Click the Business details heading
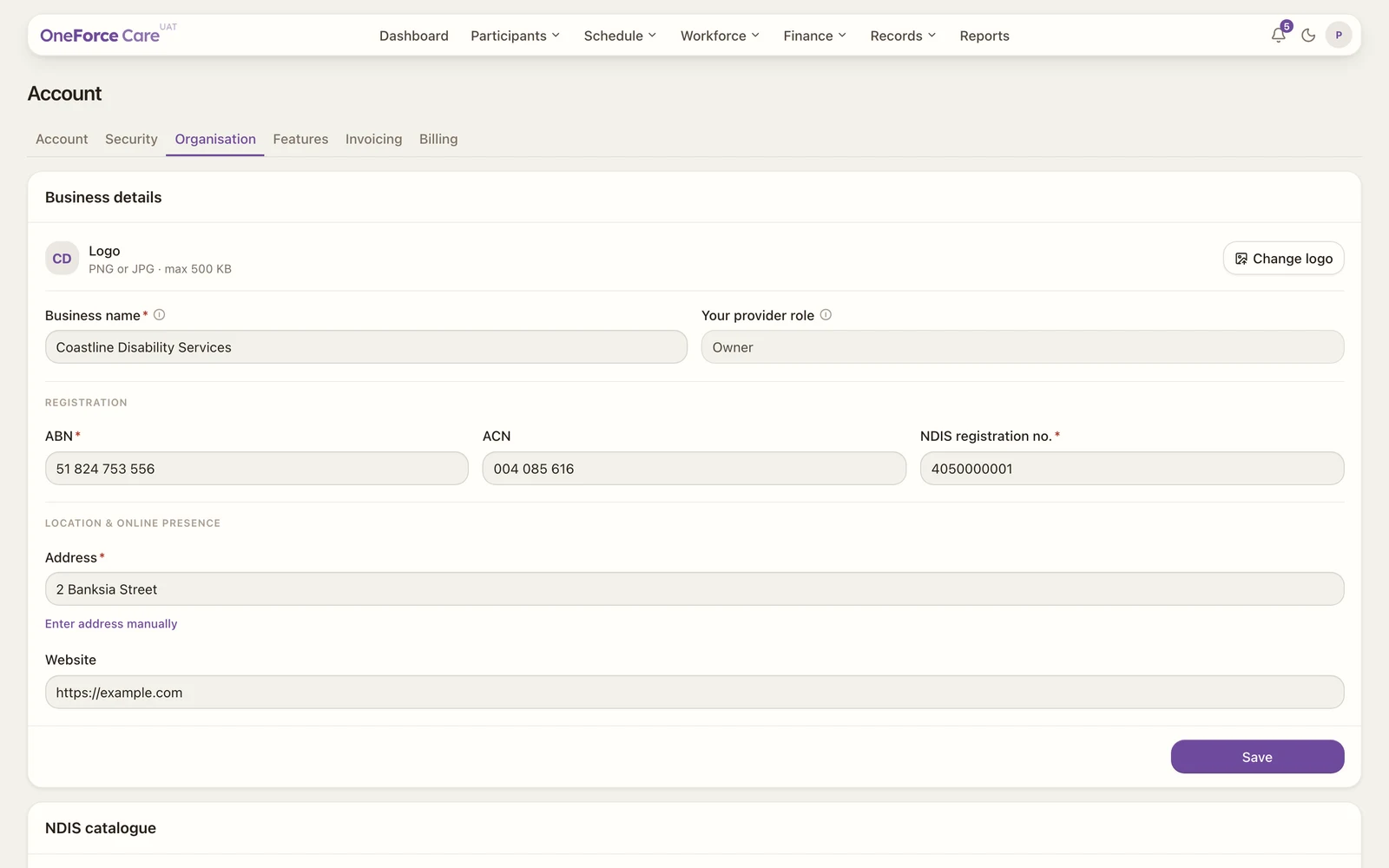This screenshot has width=1389, height=868. tap(103, 198)
